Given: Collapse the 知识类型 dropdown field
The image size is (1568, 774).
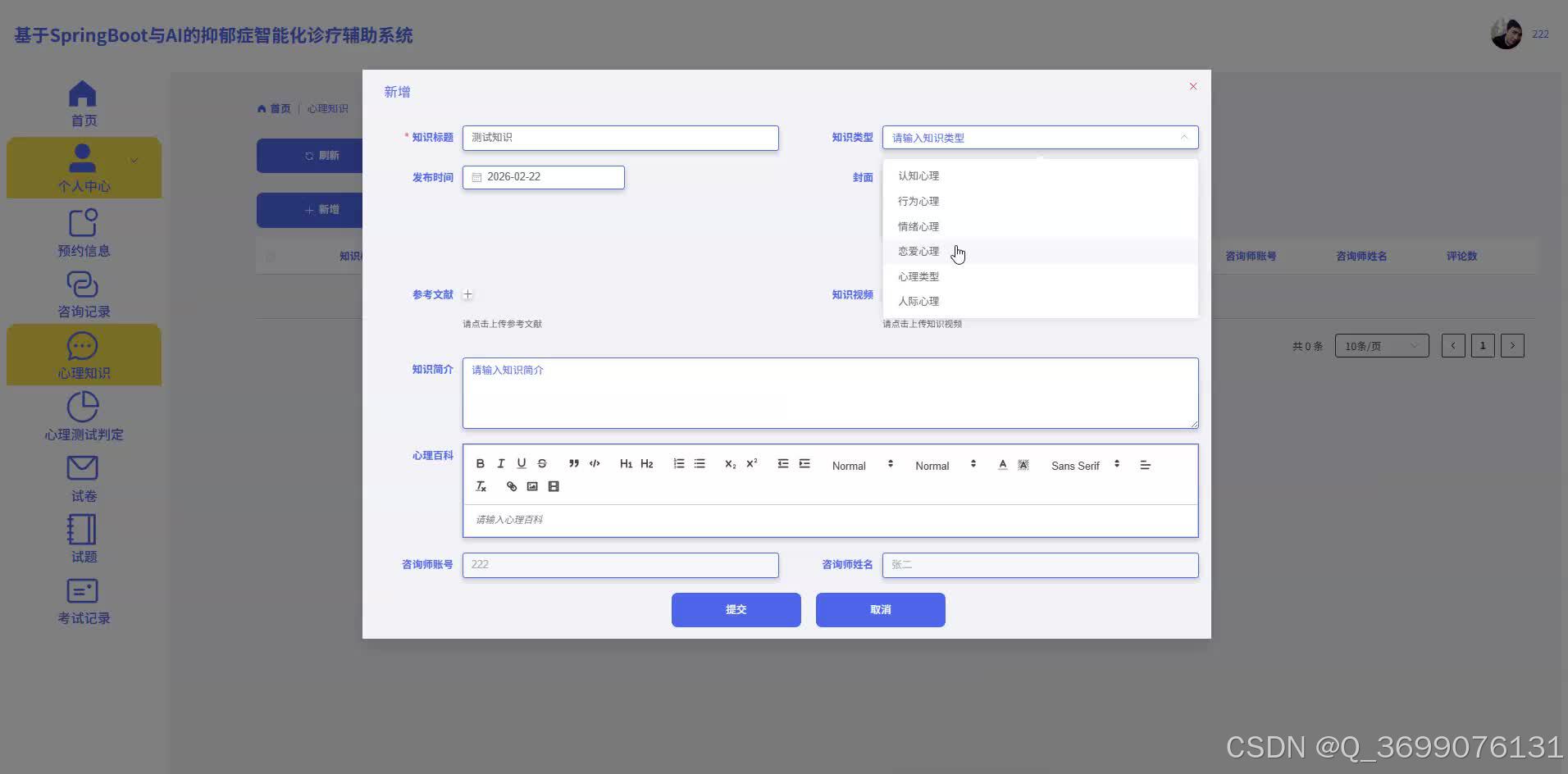Looking at the screenshot, I should point(1040,138).
